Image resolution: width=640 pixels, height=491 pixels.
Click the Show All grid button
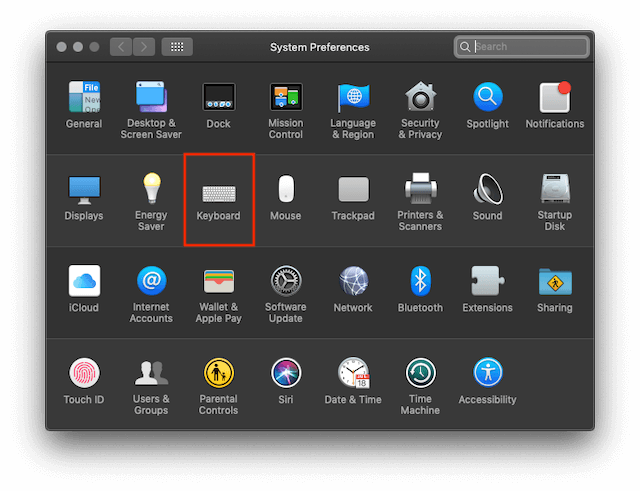177,47
